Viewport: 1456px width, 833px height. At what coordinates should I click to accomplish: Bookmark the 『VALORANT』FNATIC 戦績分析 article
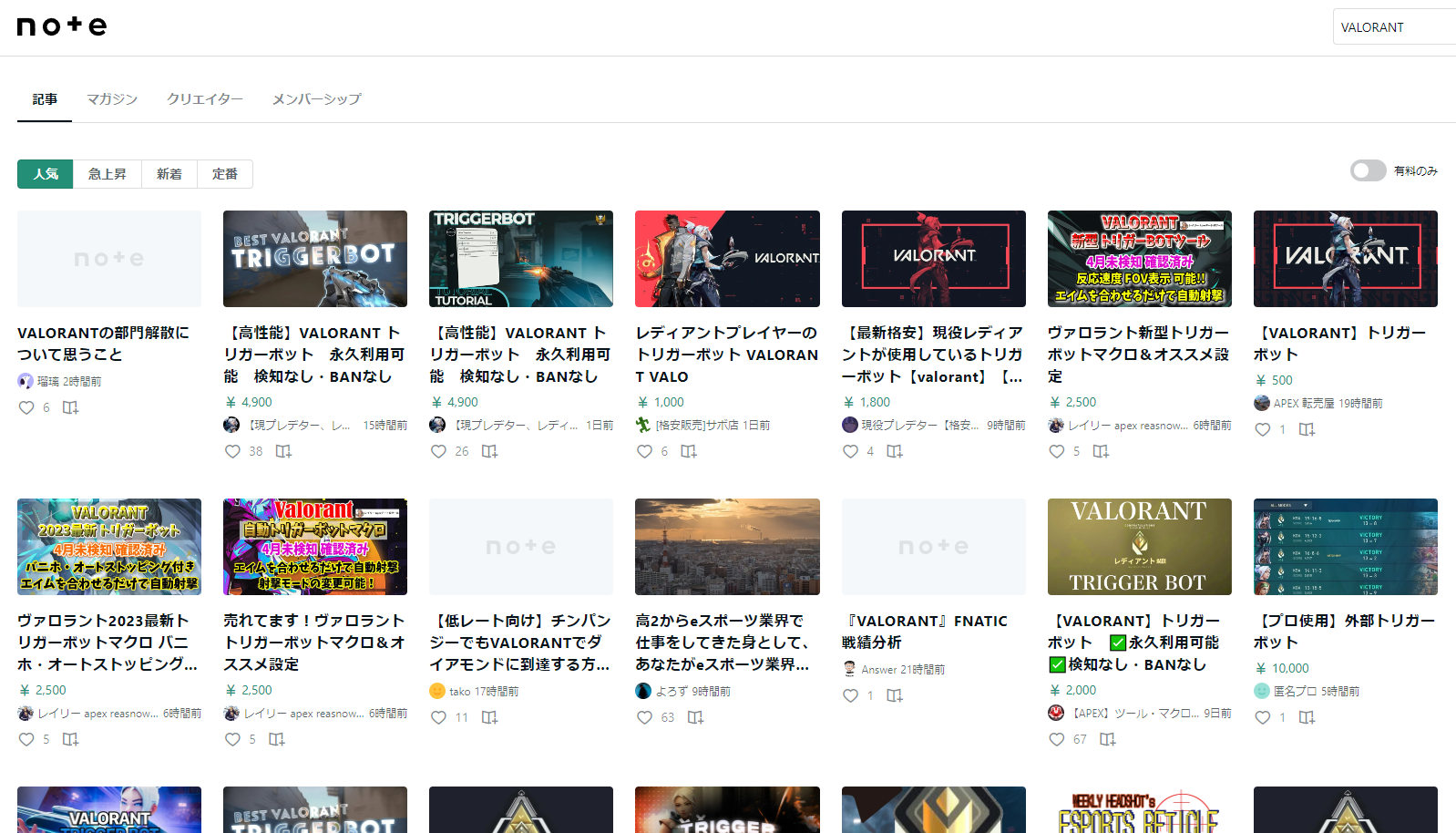[894, 695]
